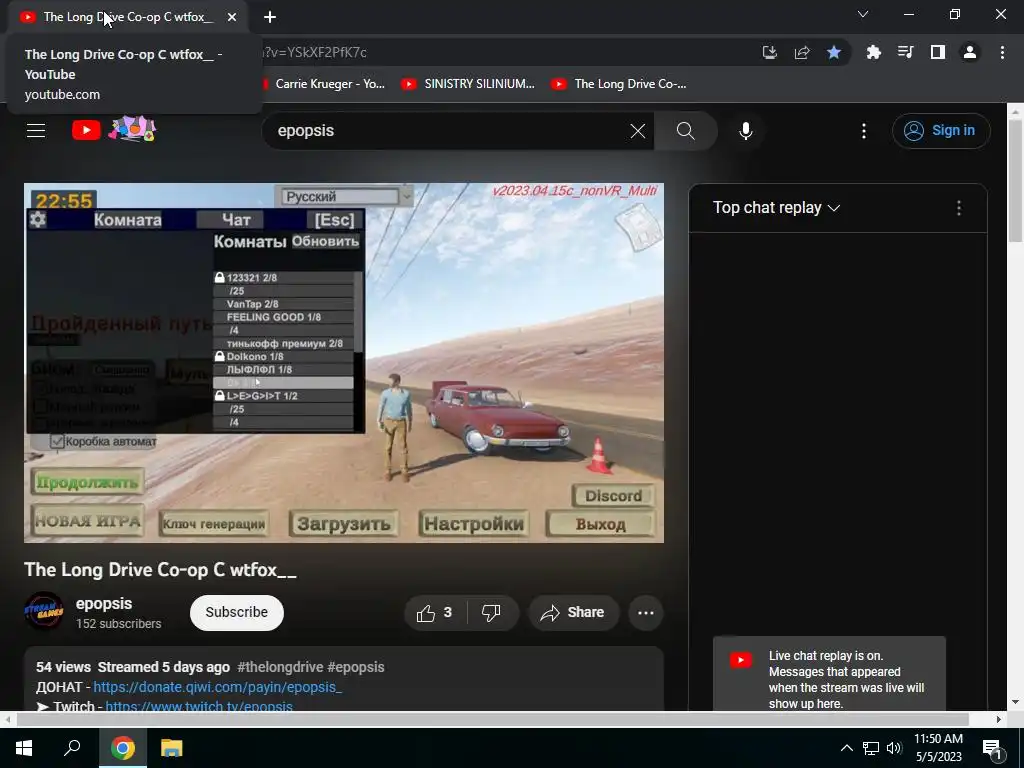Screen dimensions: 1024x768
Task: Expand Top chat replay dropdown
Action: click(x=776, y=208)
